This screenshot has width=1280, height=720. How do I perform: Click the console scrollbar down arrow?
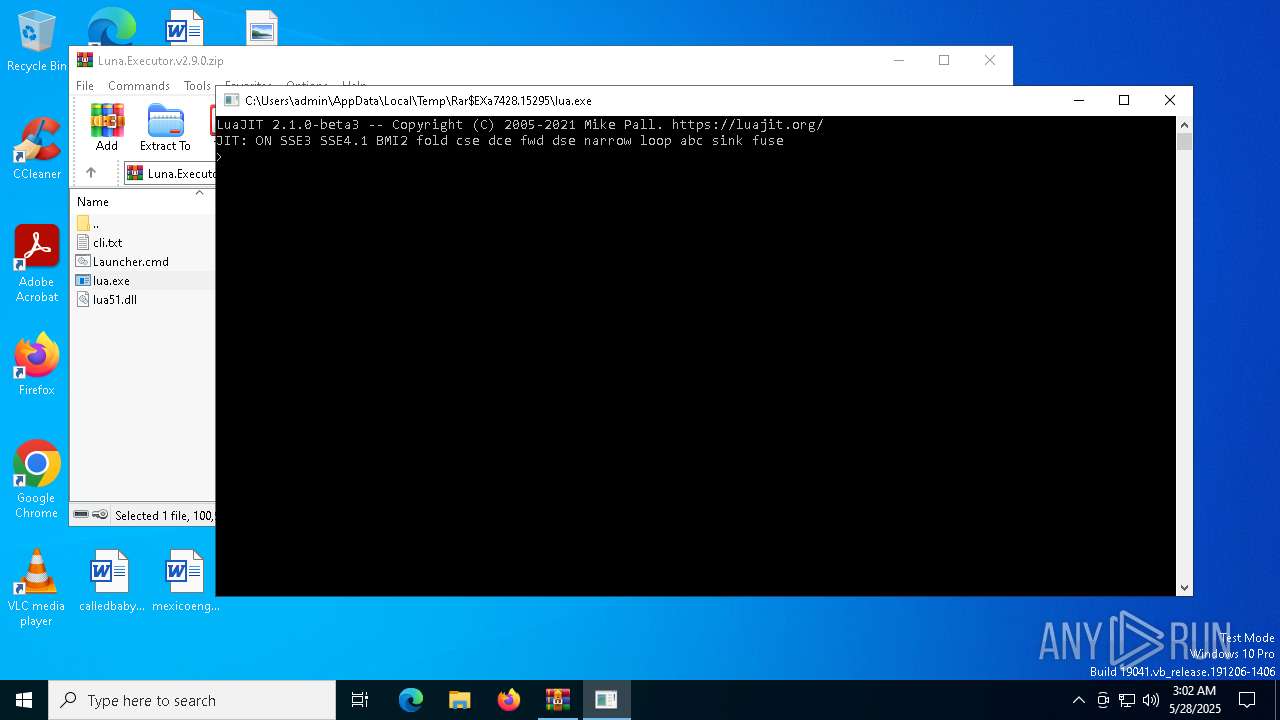coord(1184,588)
